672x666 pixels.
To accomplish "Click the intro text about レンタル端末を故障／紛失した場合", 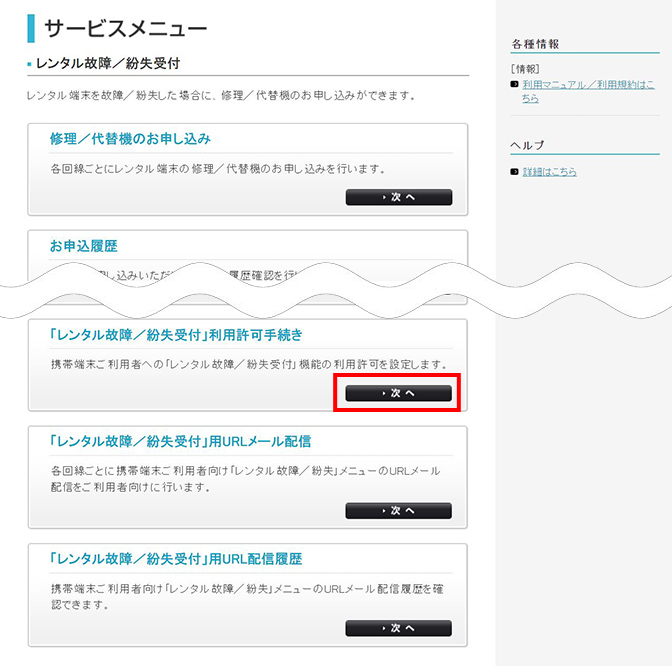I will pos(221,96).
